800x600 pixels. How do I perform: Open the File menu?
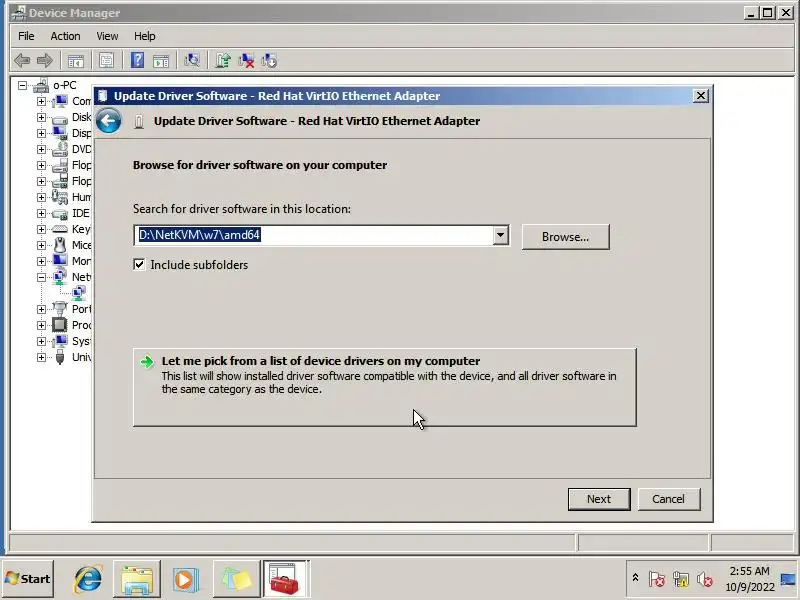click(26, 36)
